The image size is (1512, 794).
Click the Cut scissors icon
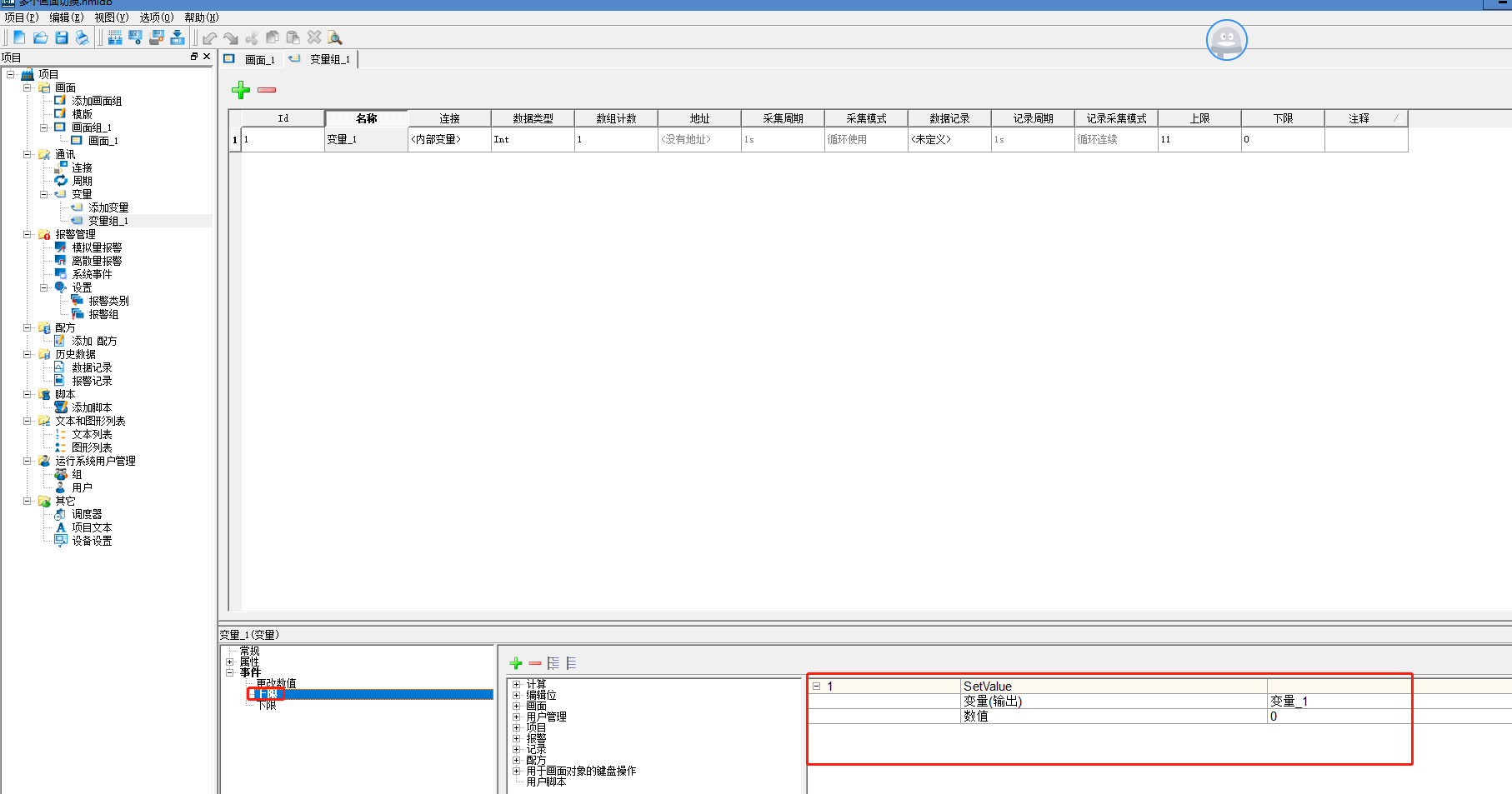click(252, 37)
